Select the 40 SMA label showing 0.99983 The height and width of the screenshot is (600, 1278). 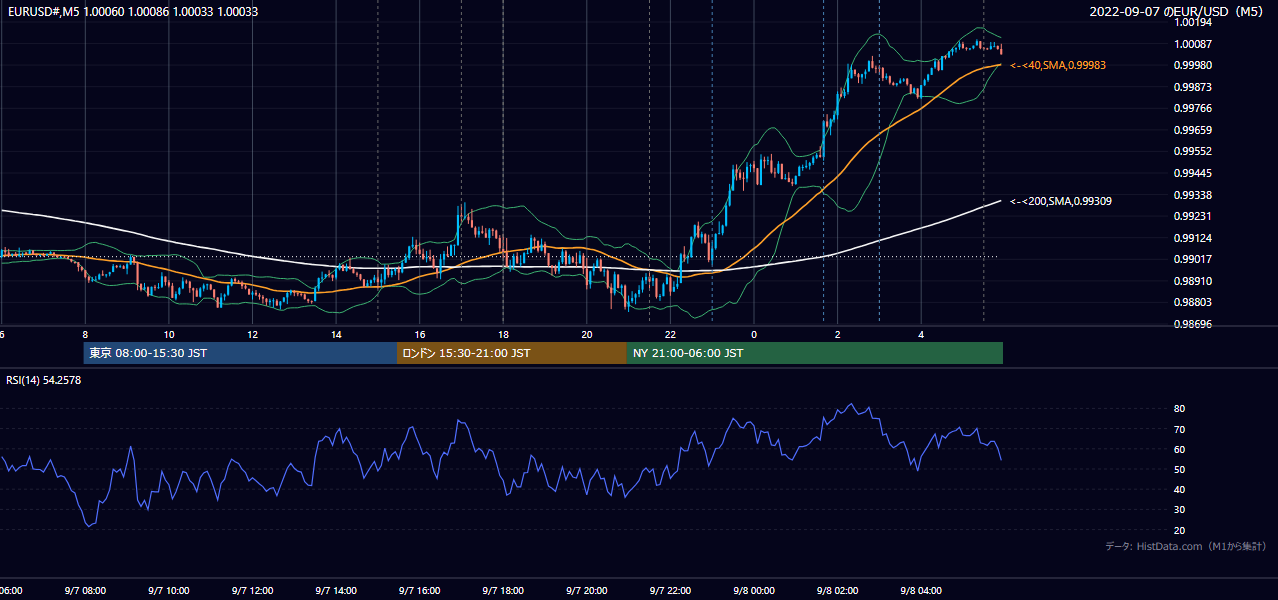1058,65
